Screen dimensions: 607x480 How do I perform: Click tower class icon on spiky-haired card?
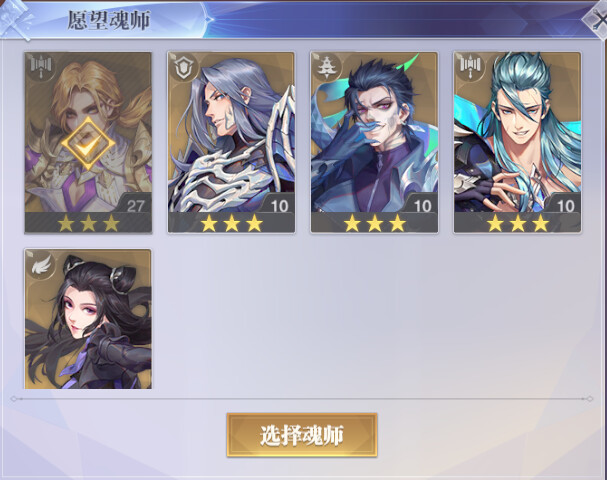(326, 67)
